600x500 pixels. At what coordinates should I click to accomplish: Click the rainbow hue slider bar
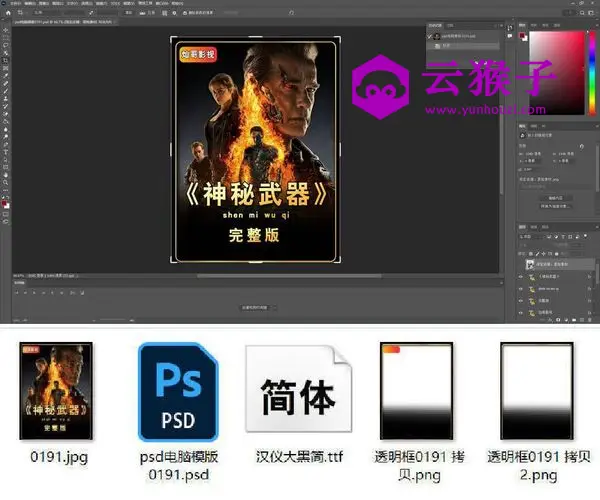592,73
